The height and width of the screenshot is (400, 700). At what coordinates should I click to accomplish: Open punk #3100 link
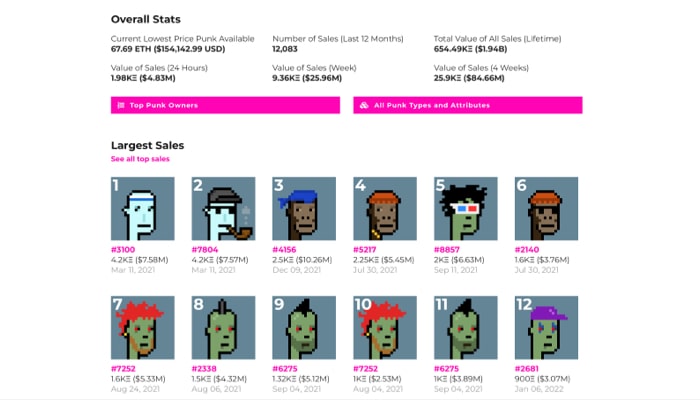click(123, 250)
